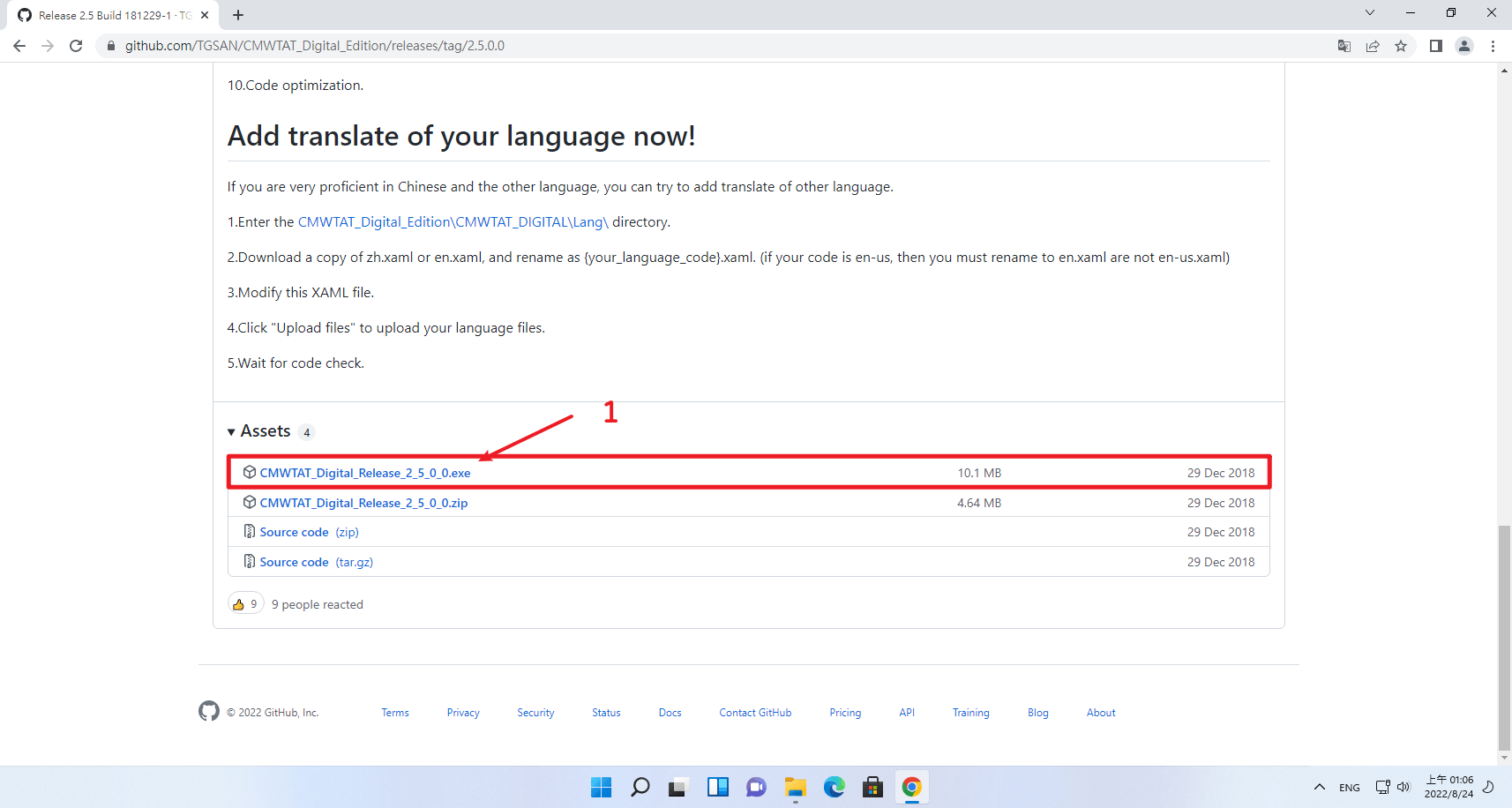Open the Chrome profile avatar

coord(1464,46)
